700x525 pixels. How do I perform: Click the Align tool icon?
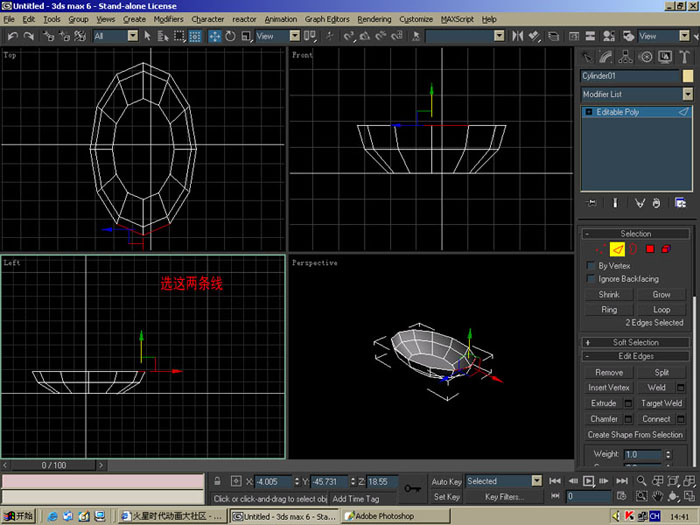(x=533, y=36)
